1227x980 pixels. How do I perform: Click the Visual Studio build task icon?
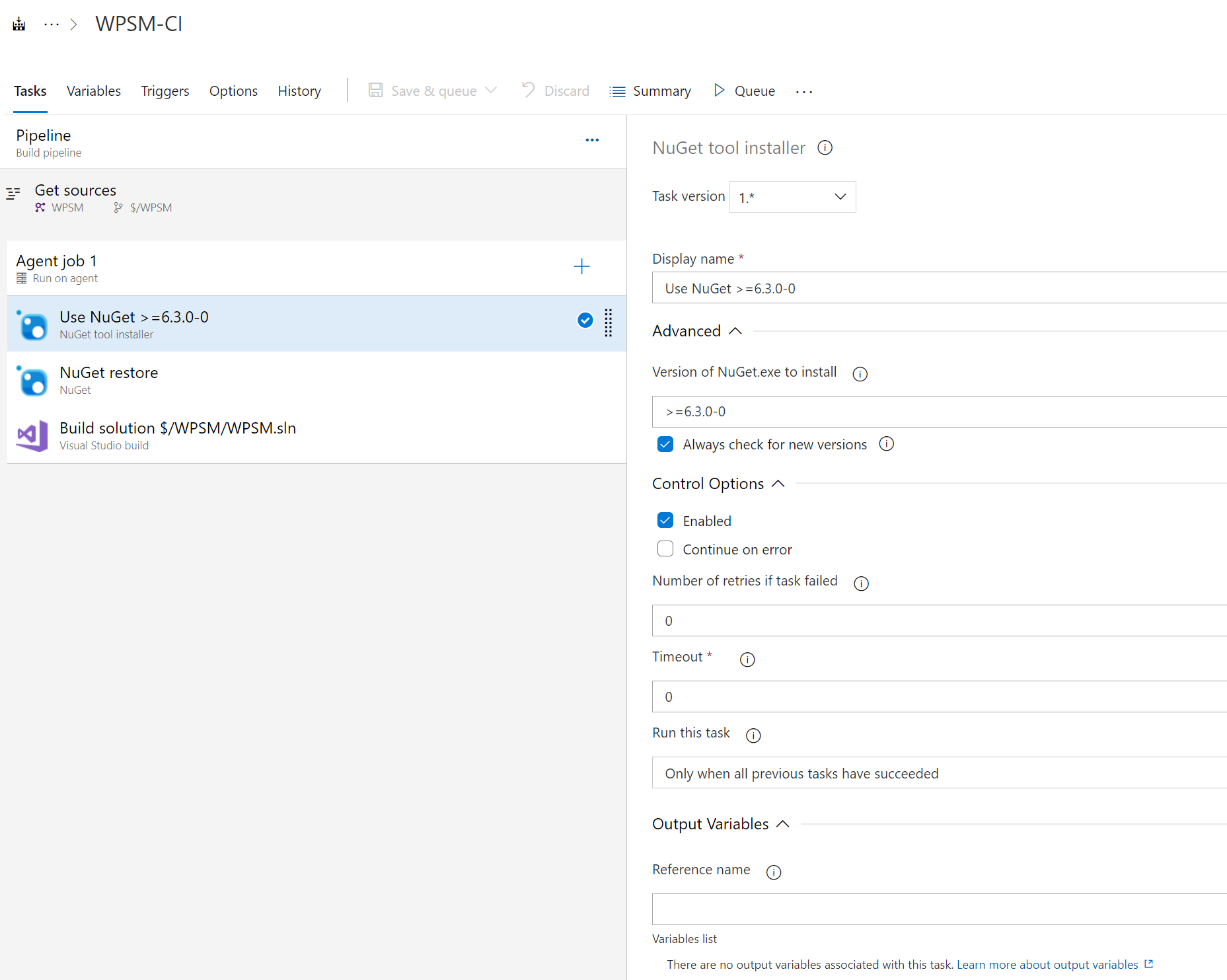(31, 435)
